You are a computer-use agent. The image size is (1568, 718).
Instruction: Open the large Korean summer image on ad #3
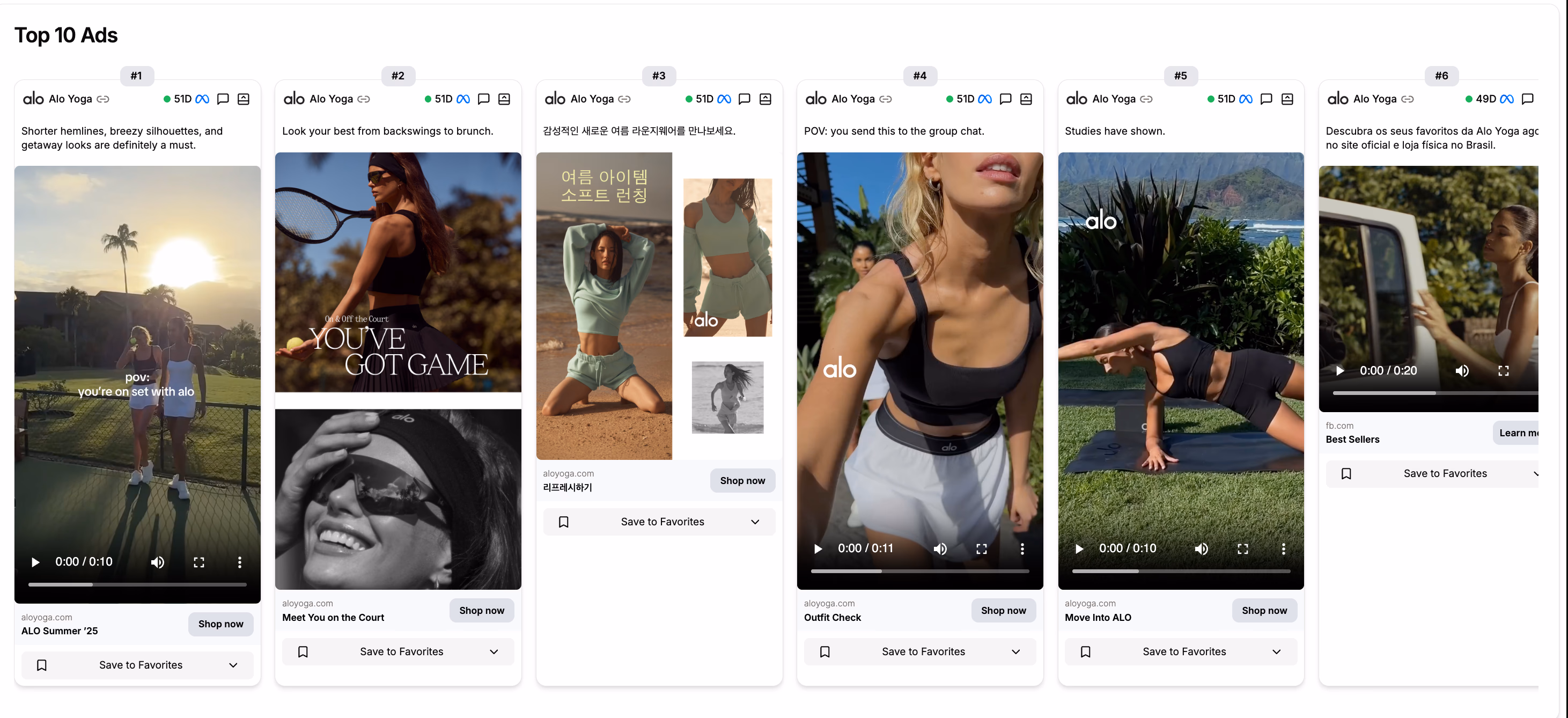click(605, 306)
